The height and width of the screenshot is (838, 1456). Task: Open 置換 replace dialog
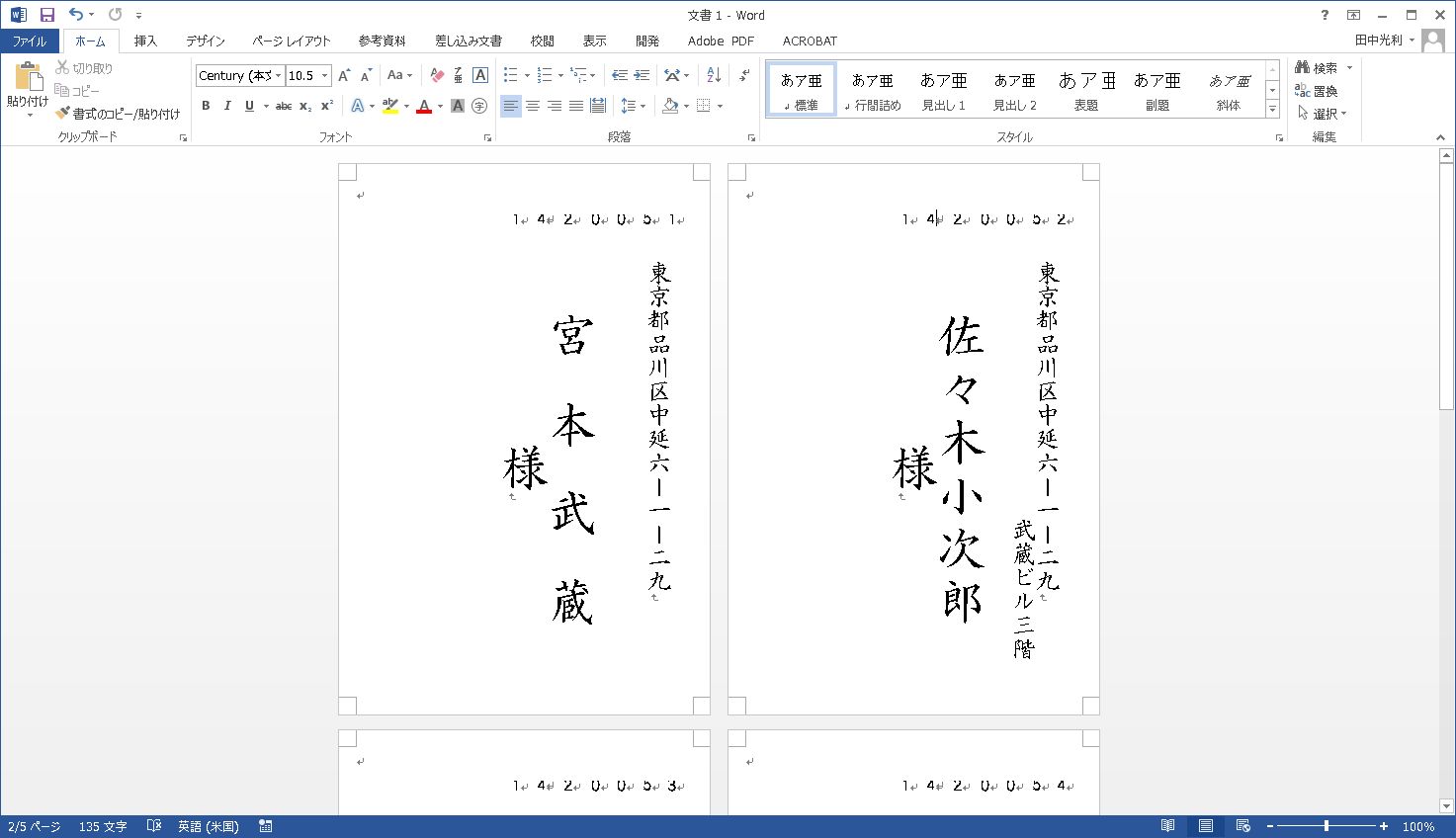point(1317,90)
